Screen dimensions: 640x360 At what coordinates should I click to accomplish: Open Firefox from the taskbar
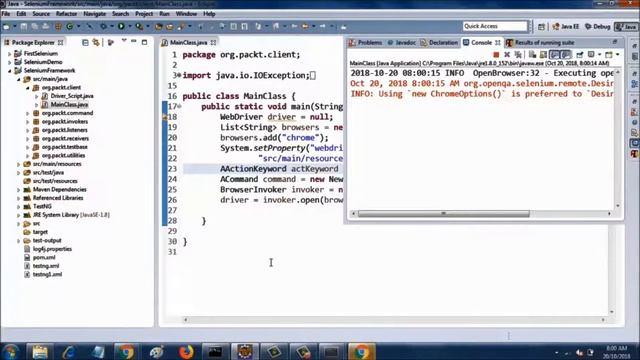186,351
